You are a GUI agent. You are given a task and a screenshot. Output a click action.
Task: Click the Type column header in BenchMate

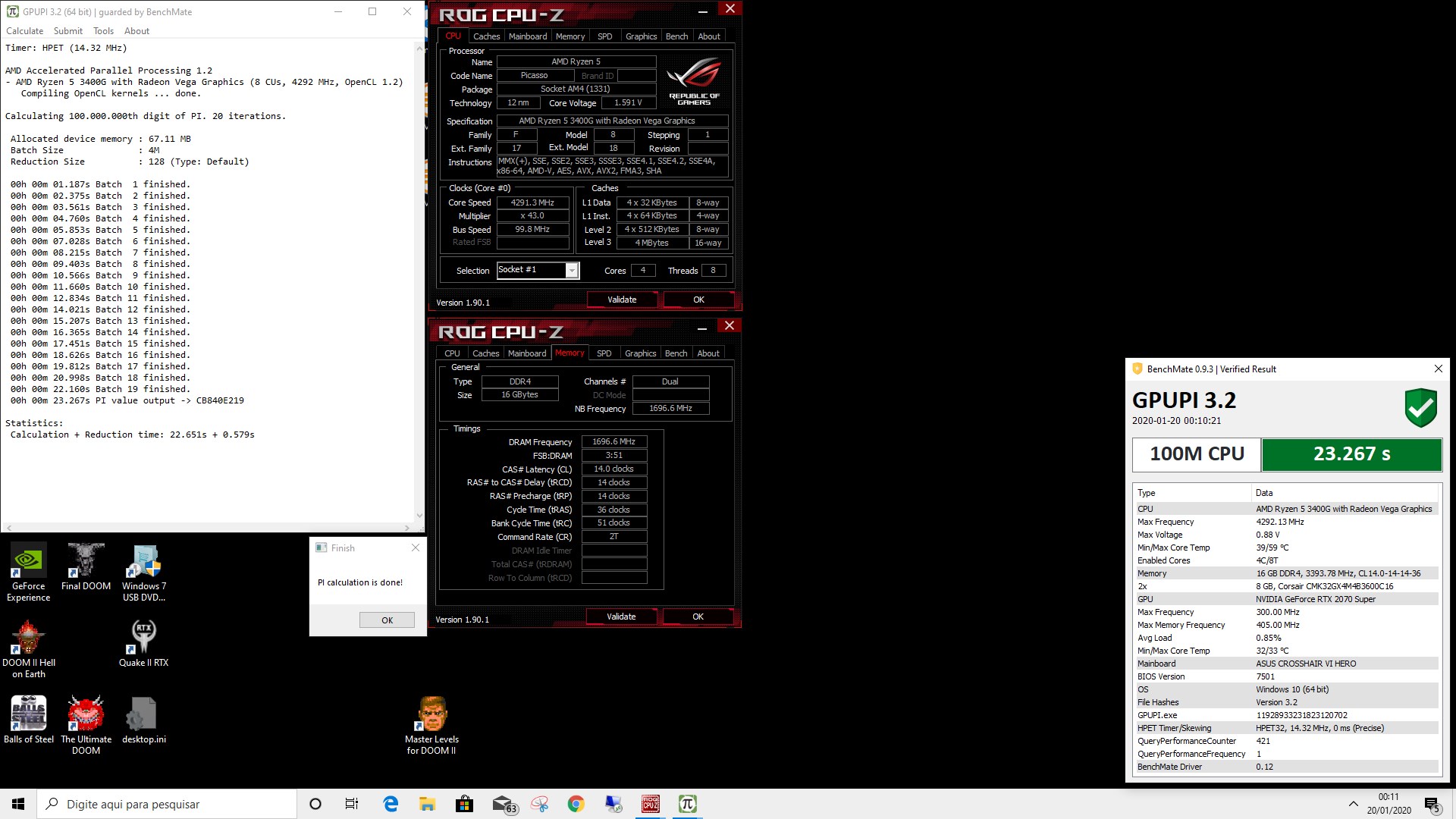pyautogui.click(x=1191, y=493)
